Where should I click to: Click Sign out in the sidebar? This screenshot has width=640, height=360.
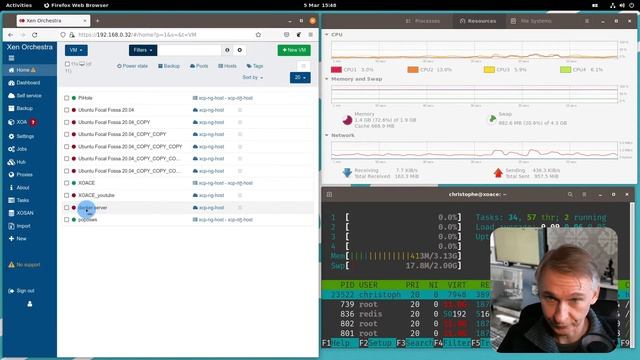tap(21, 291)
